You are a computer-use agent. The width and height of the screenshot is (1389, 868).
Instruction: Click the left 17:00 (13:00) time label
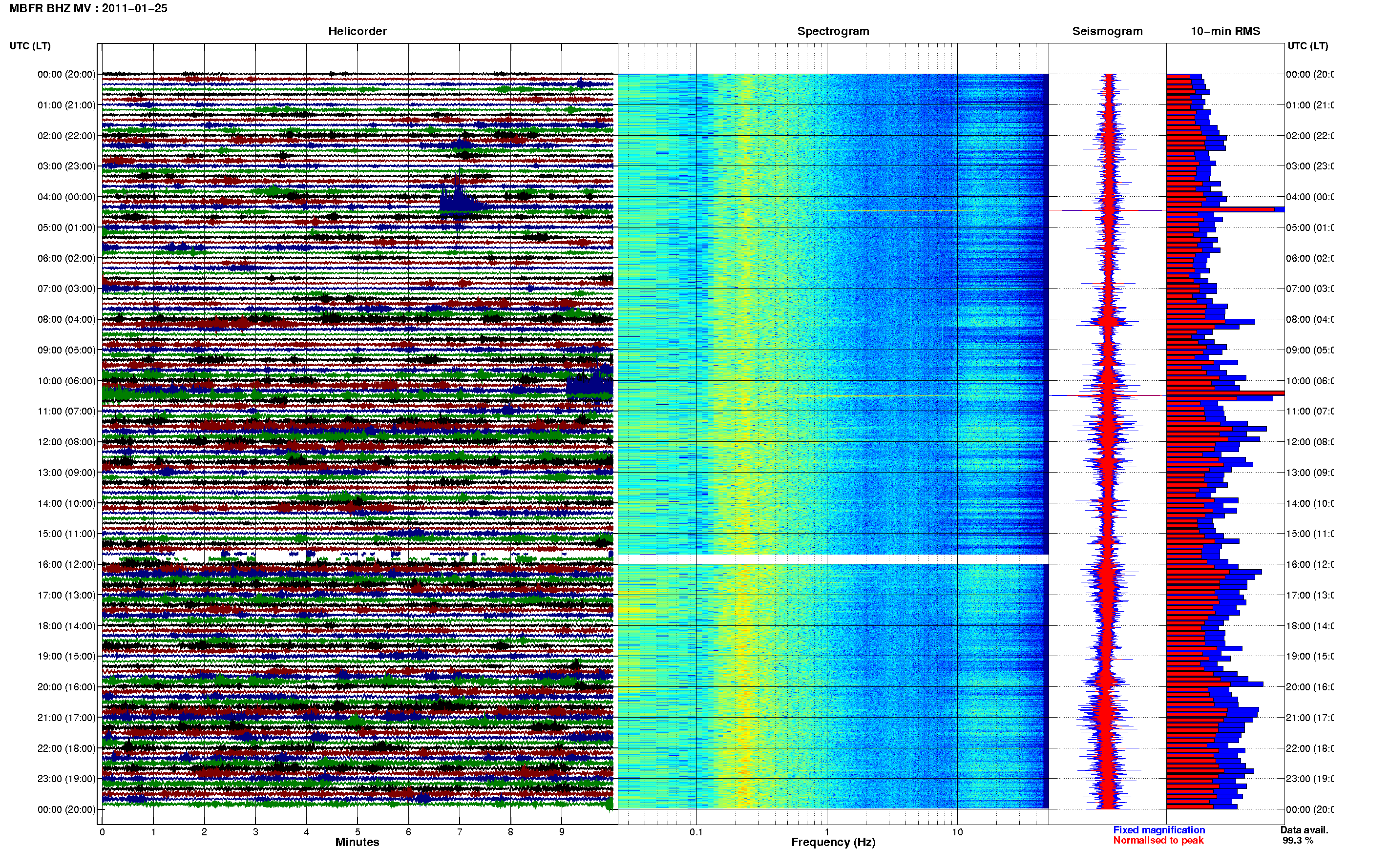pyautogui.click(x=66, y=595)
